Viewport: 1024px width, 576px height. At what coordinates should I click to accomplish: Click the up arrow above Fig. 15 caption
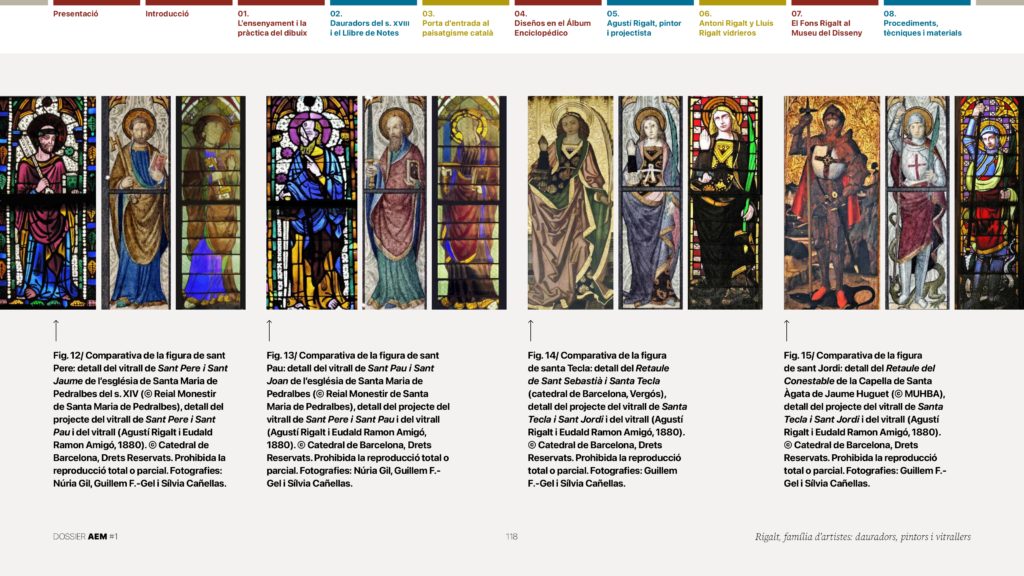(x=787, y=330)
